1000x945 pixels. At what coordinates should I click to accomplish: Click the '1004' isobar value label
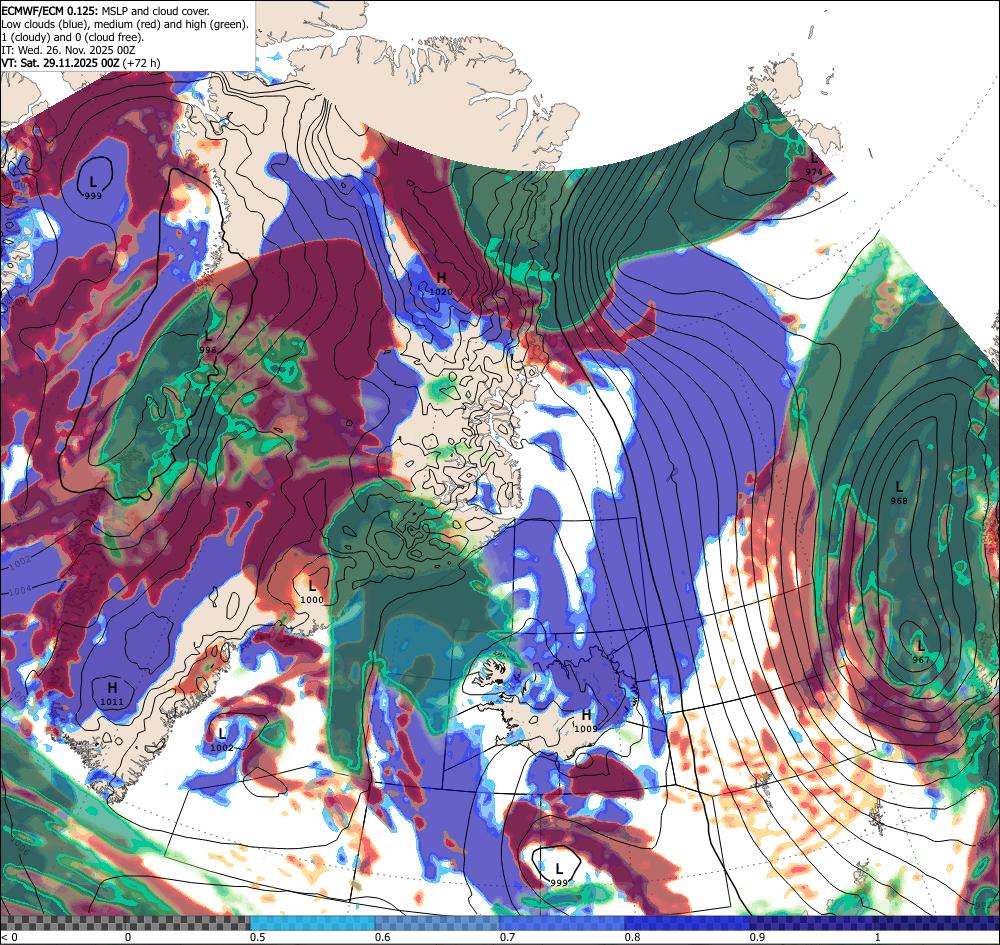[x=19, y=590]
